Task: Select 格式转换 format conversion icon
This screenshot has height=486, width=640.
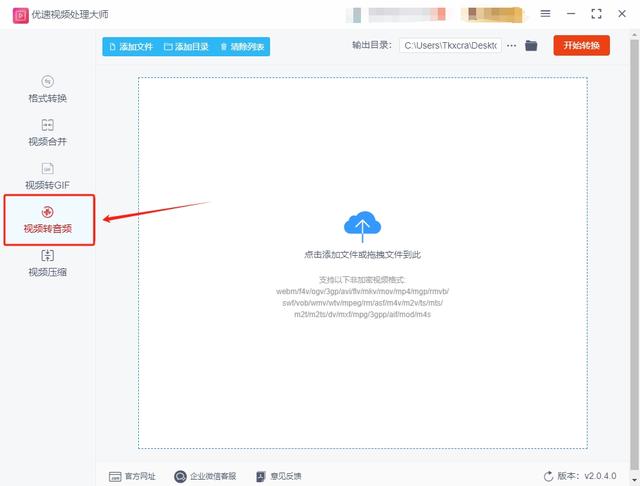Action: 48,82
